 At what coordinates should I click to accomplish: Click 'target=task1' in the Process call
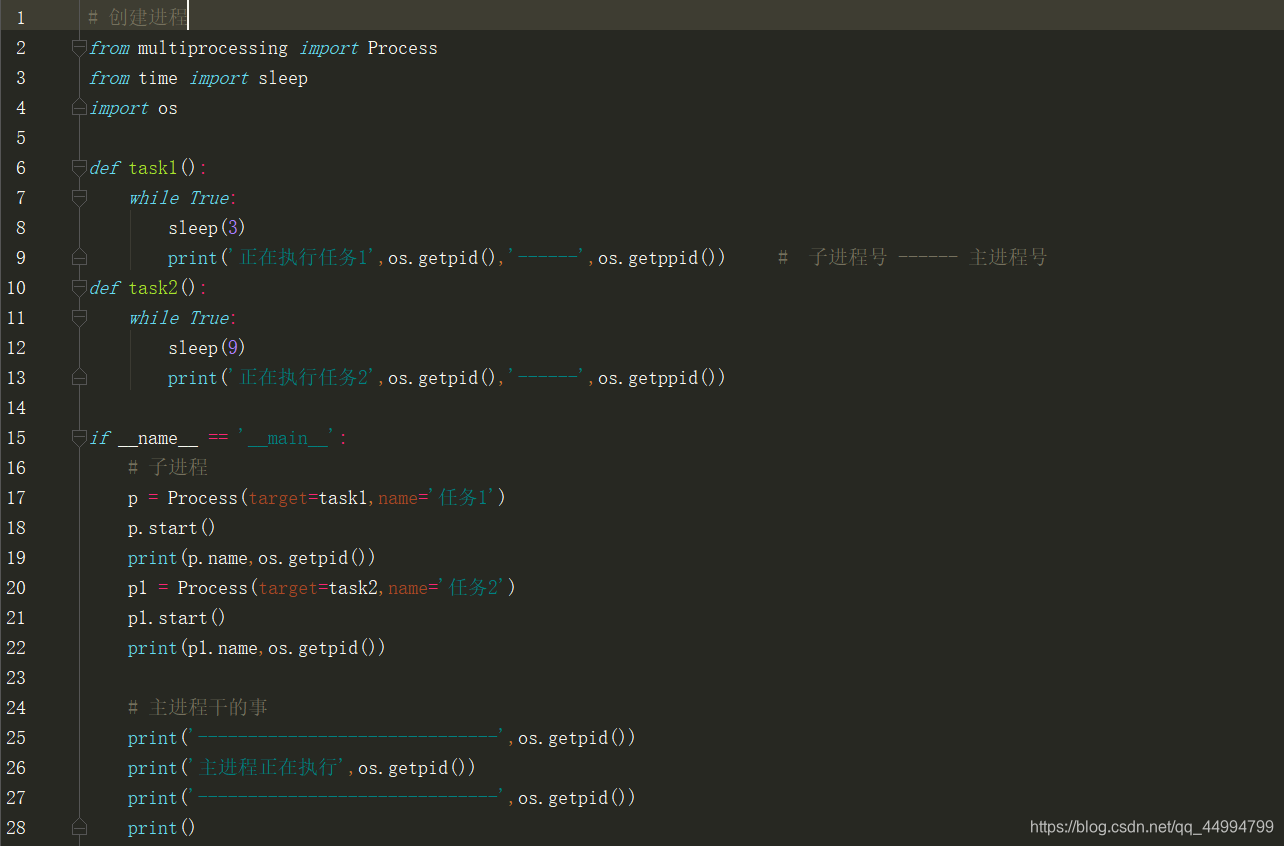pyautogui.click(x=308, y=498)
